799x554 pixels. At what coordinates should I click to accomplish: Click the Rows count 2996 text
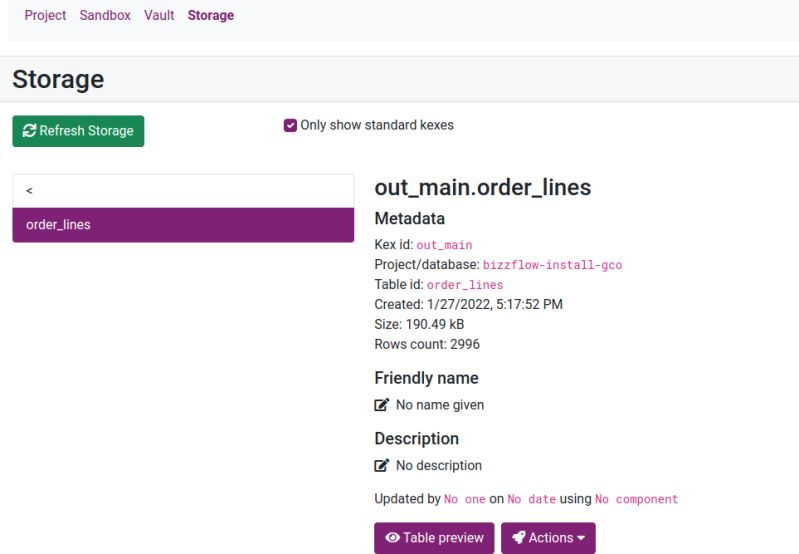click(x=427, y=345)
